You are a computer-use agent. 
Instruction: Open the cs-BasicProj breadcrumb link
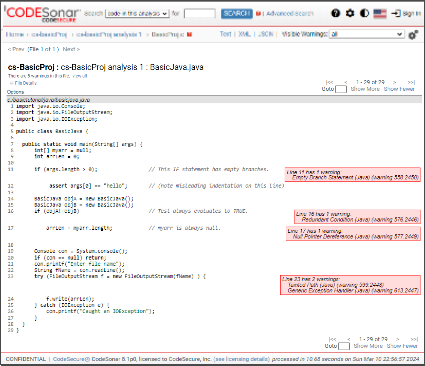click(49, 34)
